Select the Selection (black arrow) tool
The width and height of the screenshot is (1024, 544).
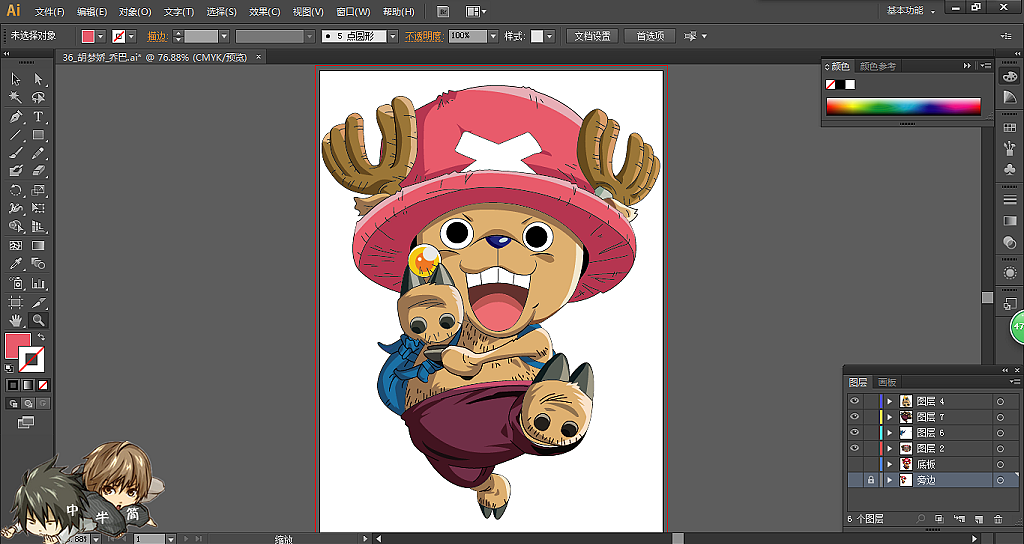pos(16,79)
